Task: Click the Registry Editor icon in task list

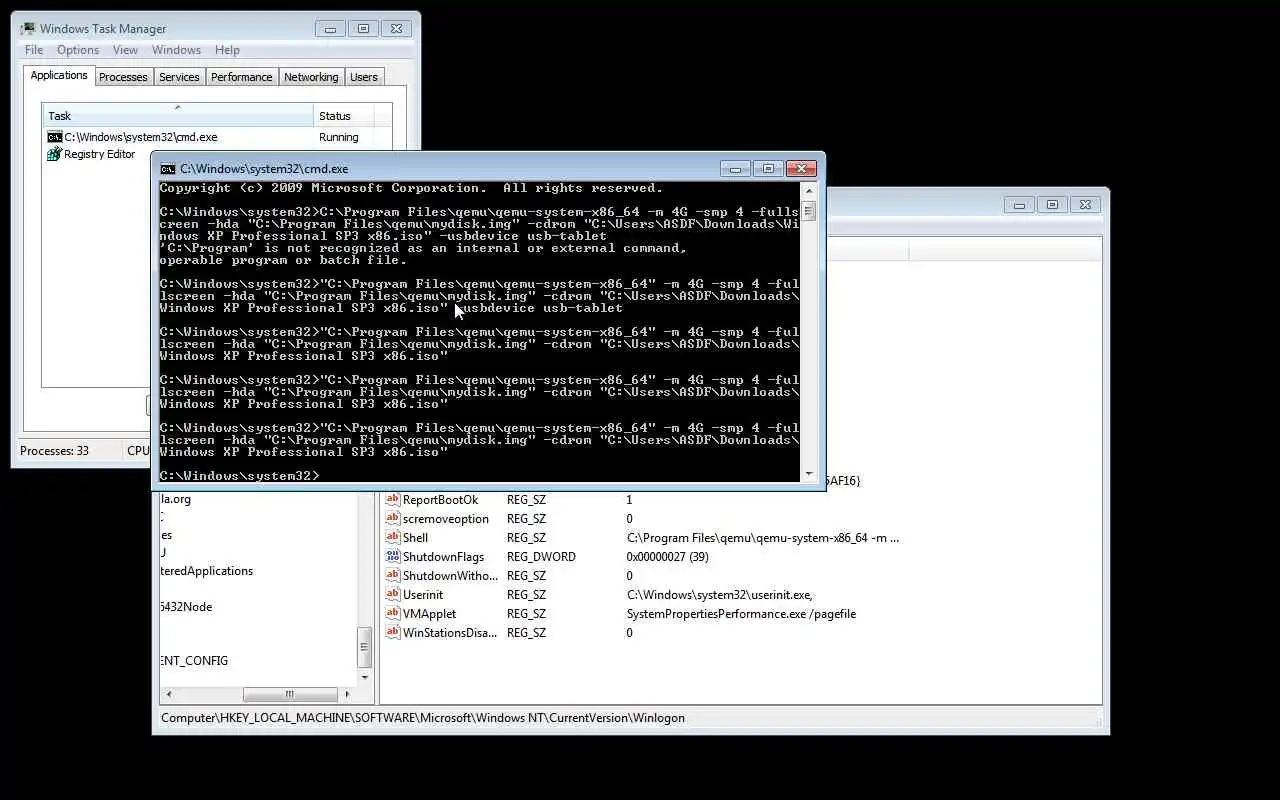Action: pos(54,154)
